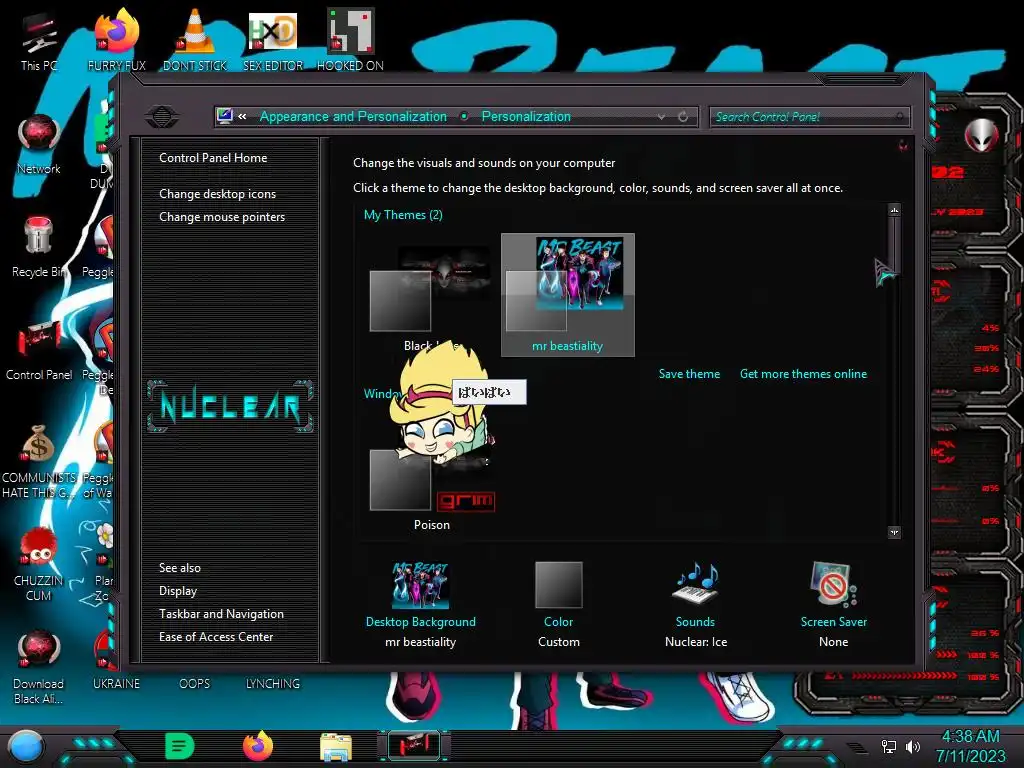1024x768 pixels.
Task: Open Taskbar and Navigation link
Action: click(221, 614)
